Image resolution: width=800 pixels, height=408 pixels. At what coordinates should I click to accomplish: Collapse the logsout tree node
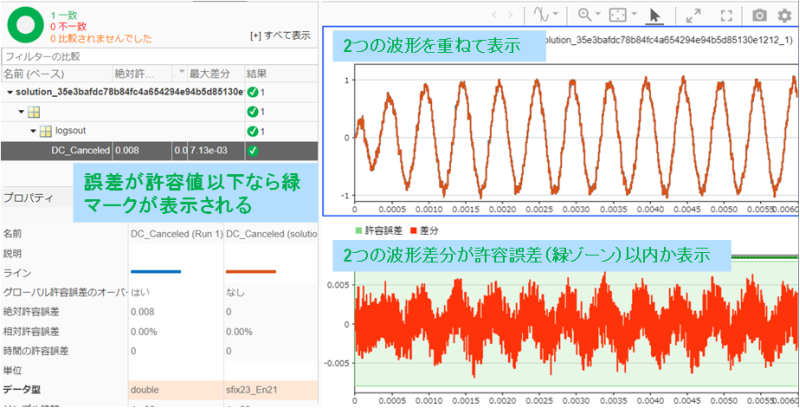(34, 132)
